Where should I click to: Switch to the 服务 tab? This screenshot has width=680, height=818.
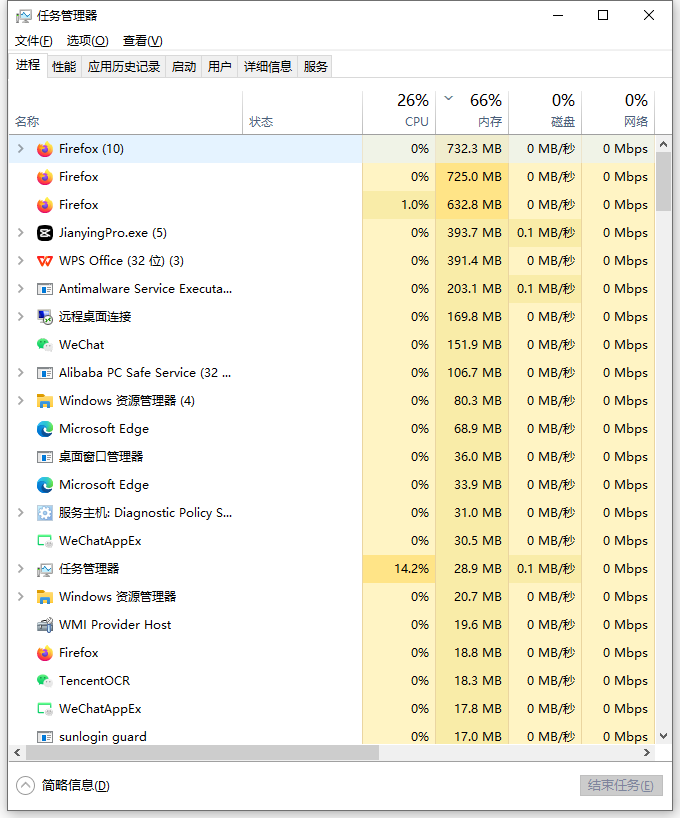315,67
